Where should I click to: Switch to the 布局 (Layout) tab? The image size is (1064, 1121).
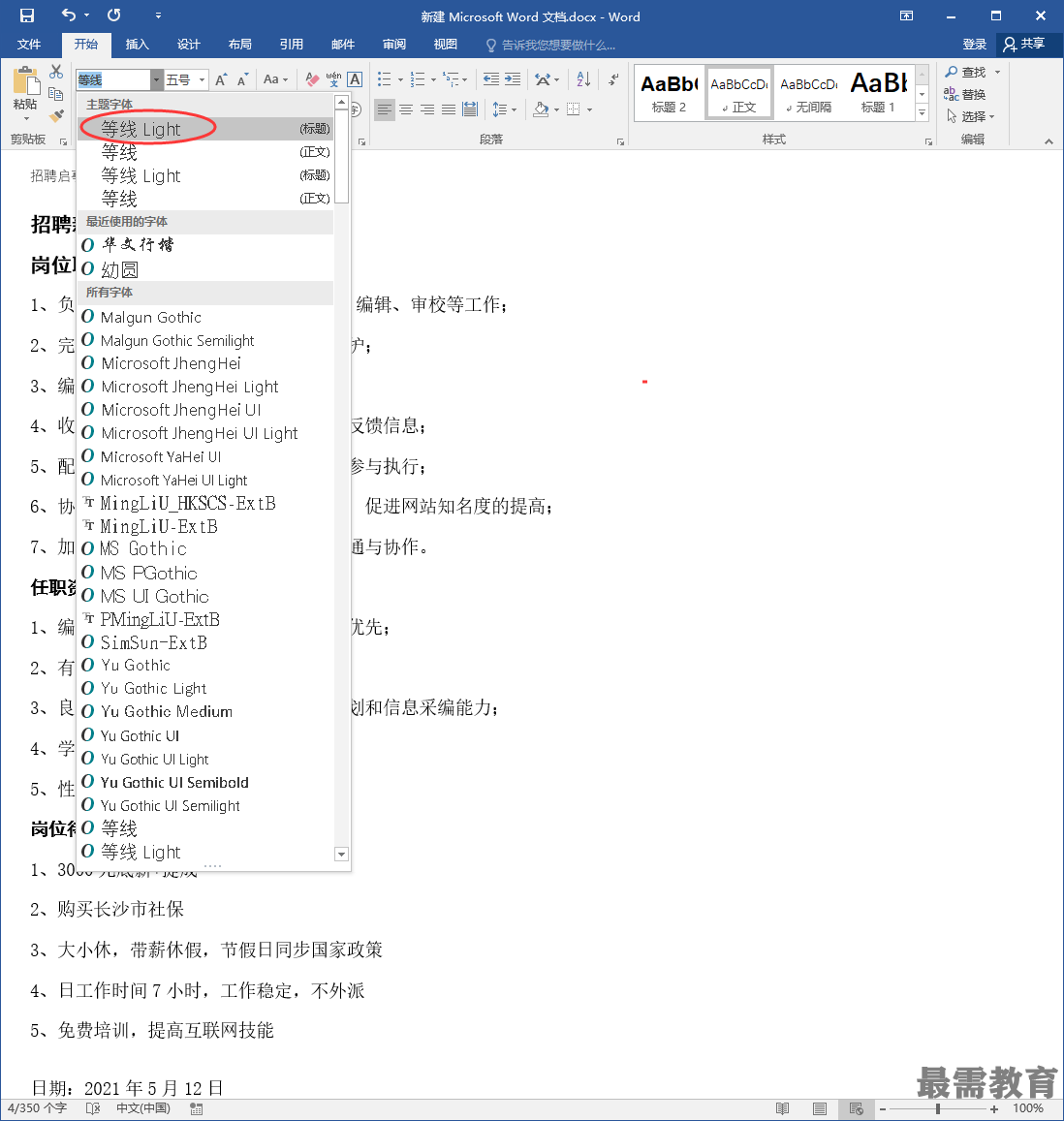point(240,45)
